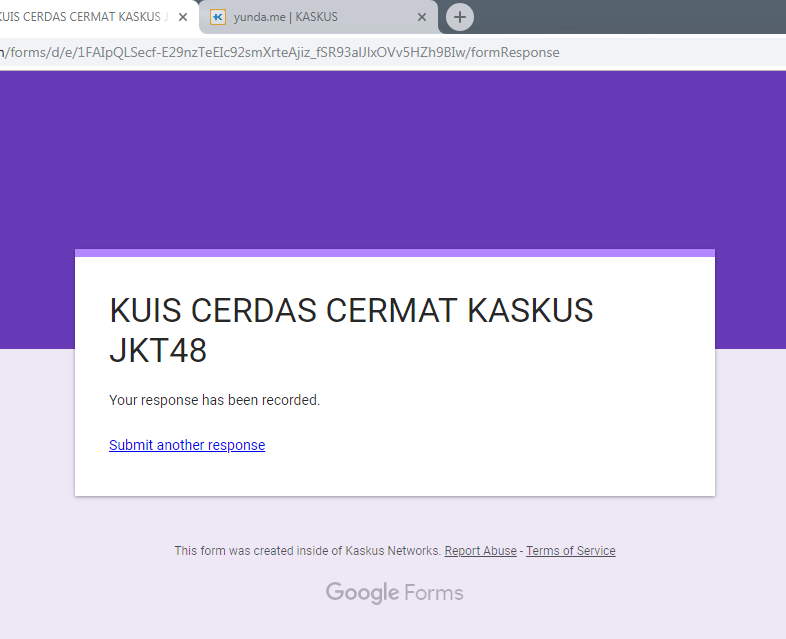786x639 pixels.
Task: Click 'This form was created inside of Kaskus Networks.' text
Action: tap(307, 551)
